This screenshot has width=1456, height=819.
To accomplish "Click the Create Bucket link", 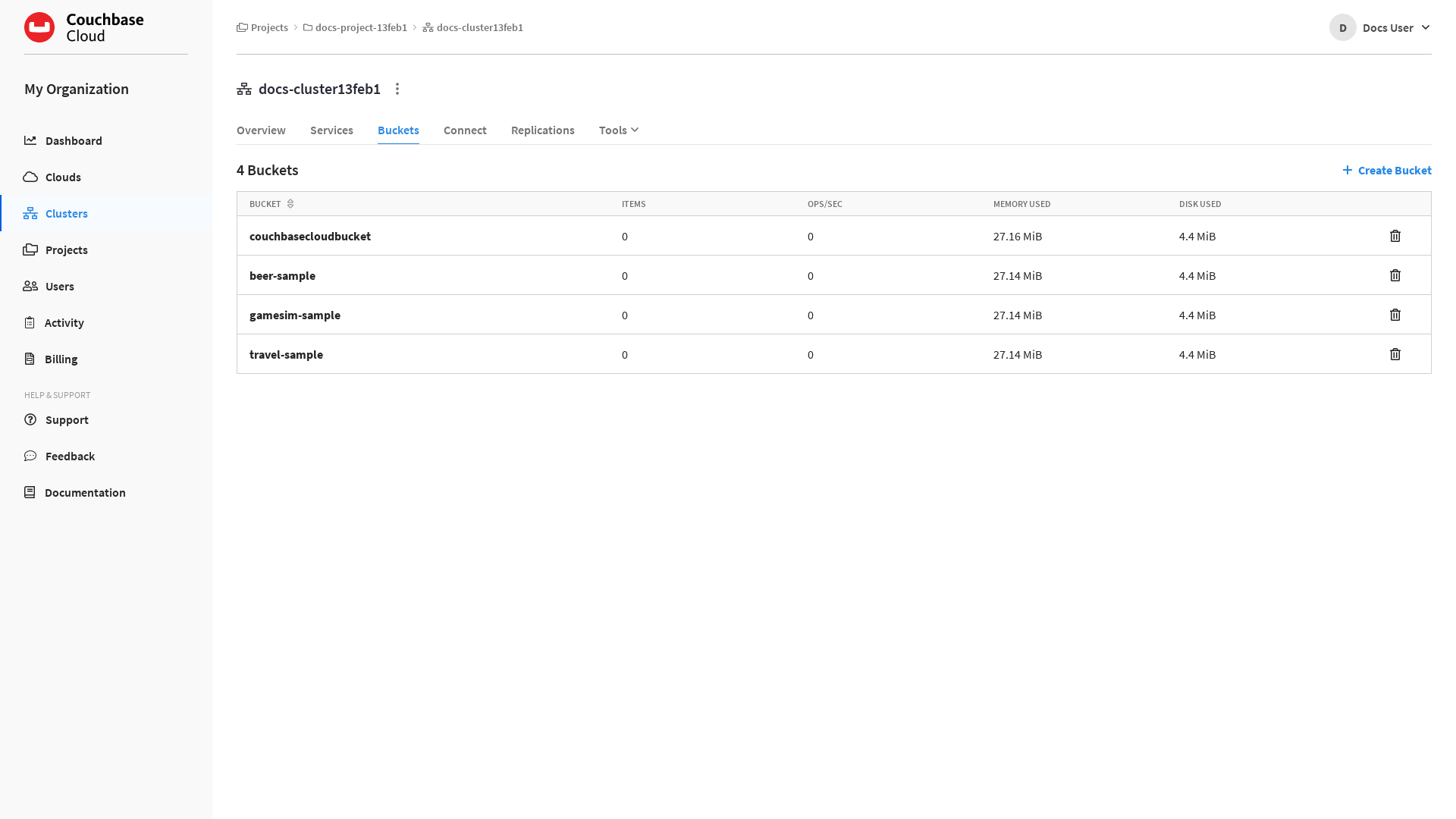I will point(1394,170).
